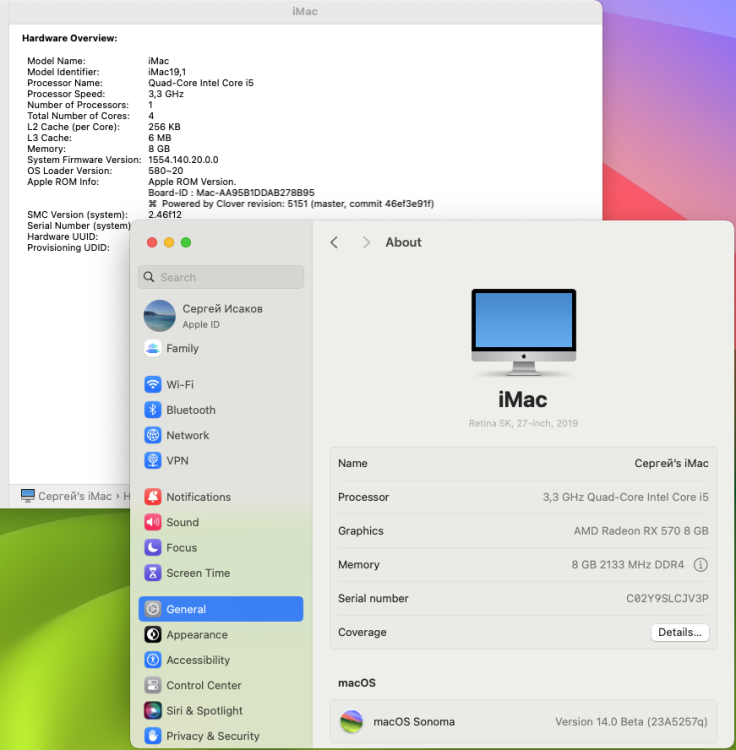Open Notifications bell icon

(x=153, y=497)
